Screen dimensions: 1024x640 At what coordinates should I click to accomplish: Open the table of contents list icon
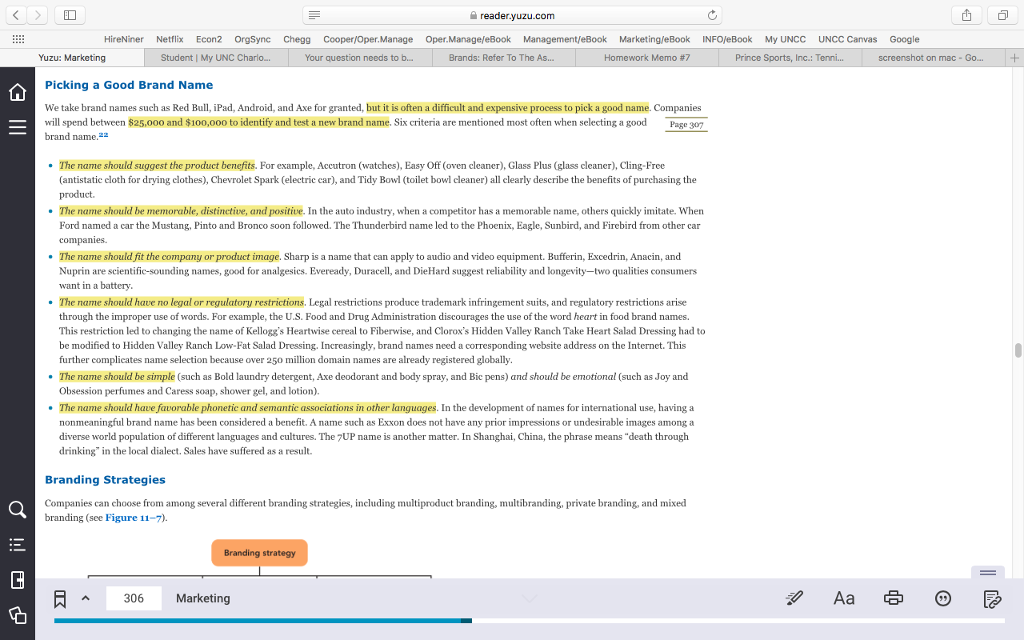16,545
